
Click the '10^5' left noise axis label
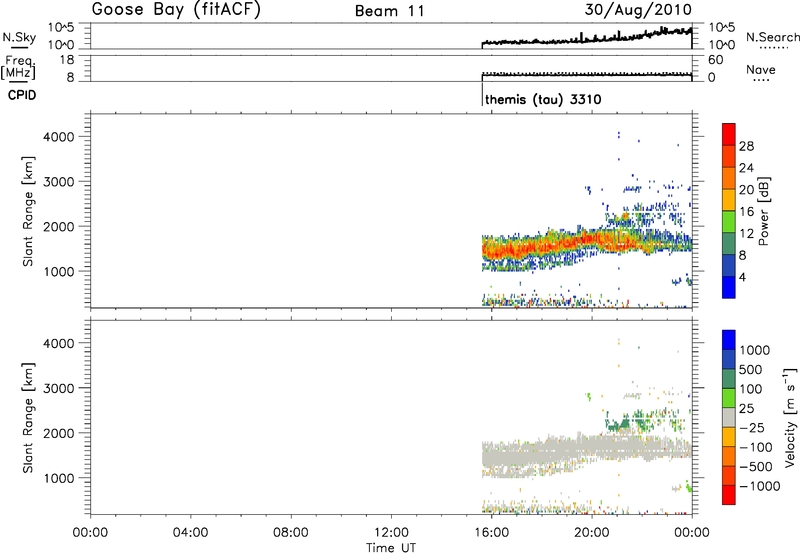click(x=61, y=27)
